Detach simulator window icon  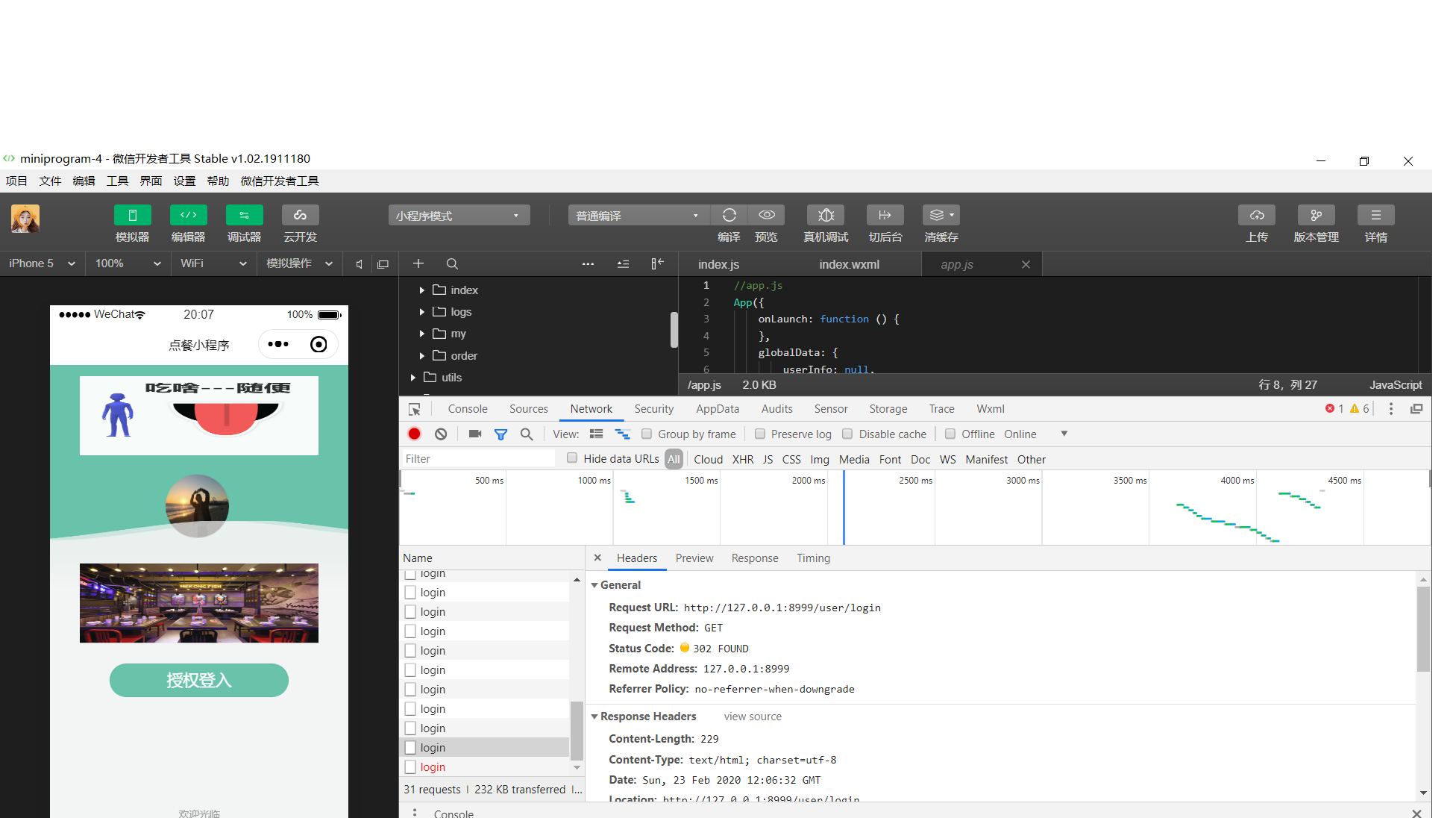pyautogui.click(x=383, y=264)
